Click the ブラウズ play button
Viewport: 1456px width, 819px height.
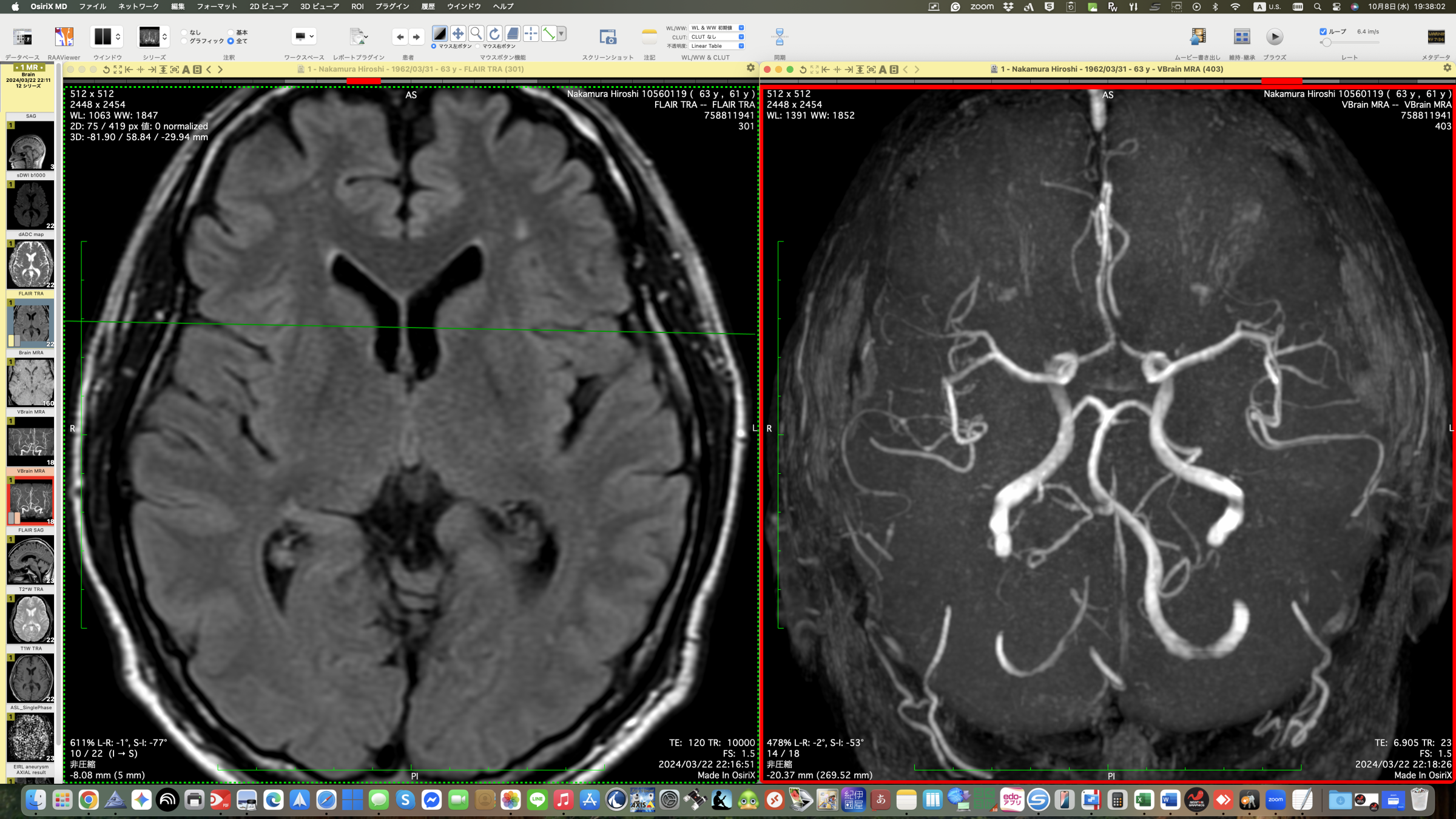click(1274, 36)
